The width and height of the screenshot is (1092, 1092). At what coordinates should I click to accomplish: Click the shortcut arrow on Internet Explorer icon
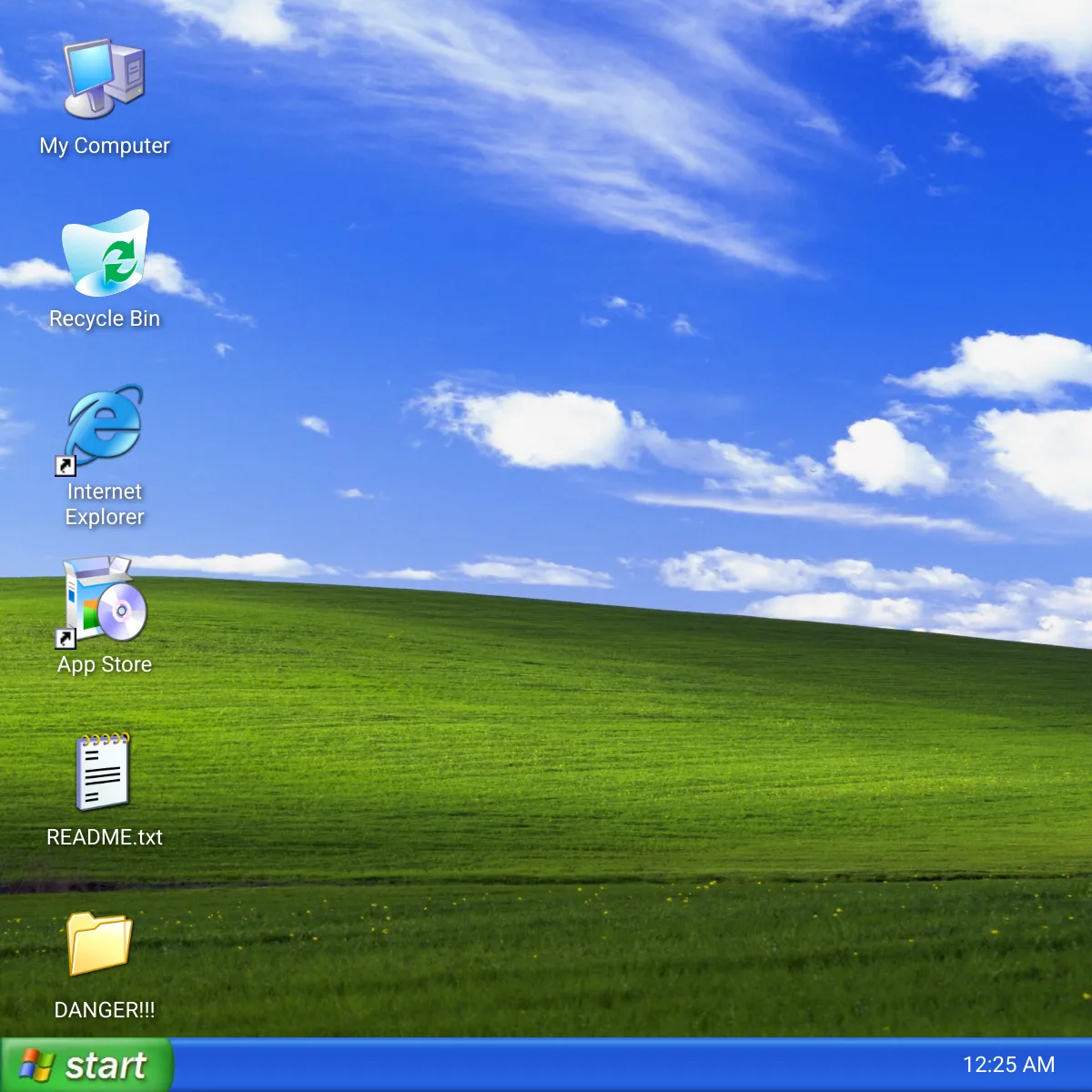click(x=66, y=466)
